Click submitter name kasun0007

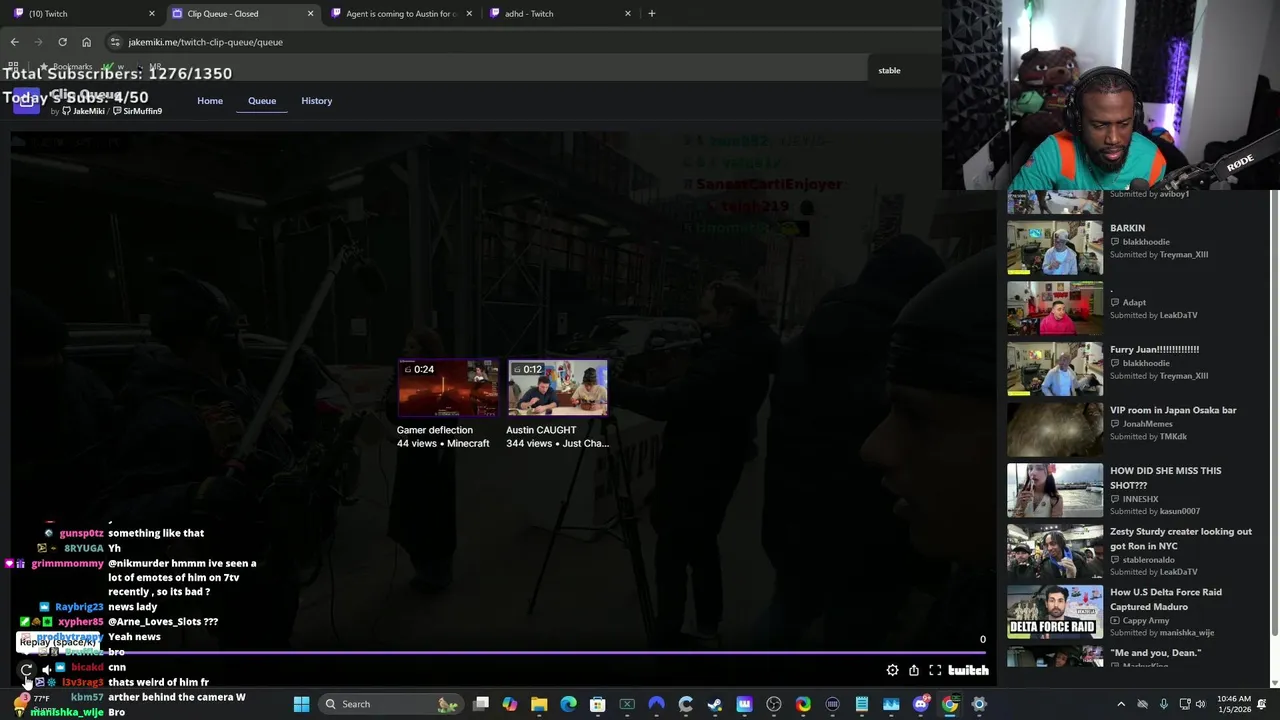1179,511
